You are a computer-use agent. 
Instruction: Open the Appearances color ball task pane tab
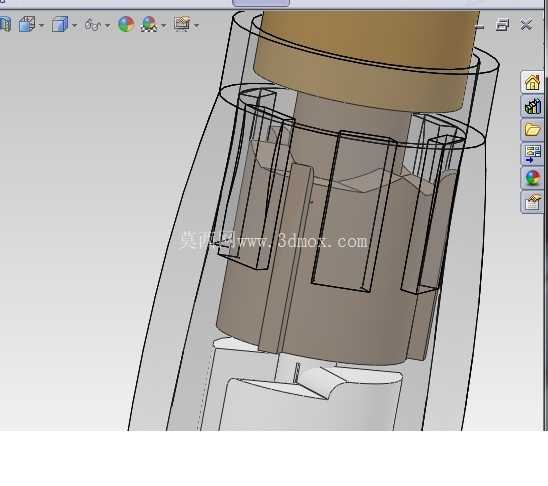click(532, 178)
